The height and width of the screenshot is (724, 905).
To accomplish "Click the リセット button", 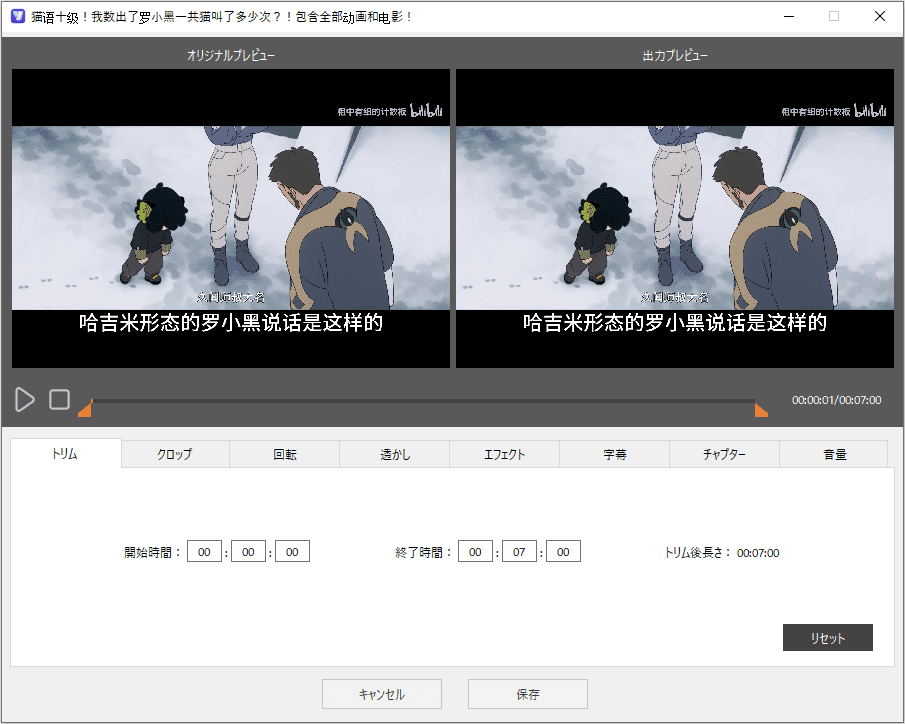I will (828, 637).
